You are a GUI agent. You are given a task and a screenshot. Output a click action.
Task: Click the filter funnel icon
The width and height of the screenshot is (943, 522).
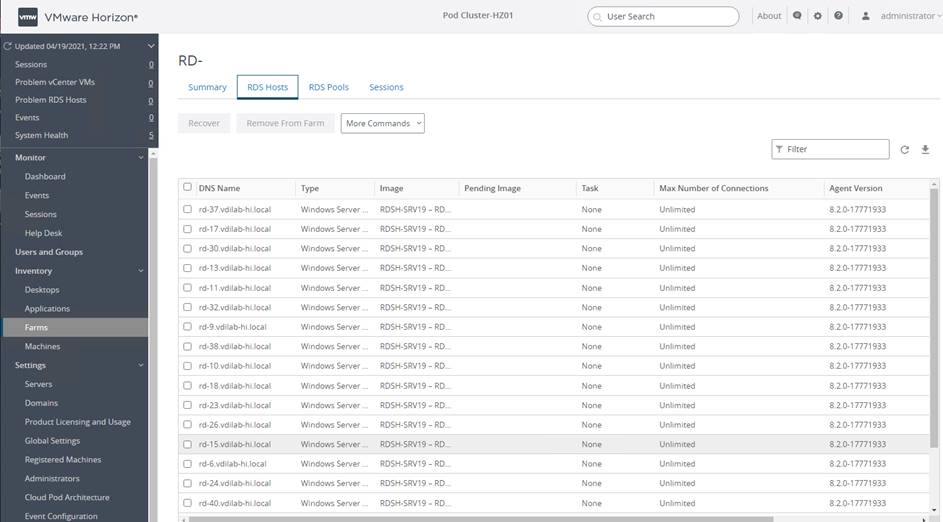779,149
